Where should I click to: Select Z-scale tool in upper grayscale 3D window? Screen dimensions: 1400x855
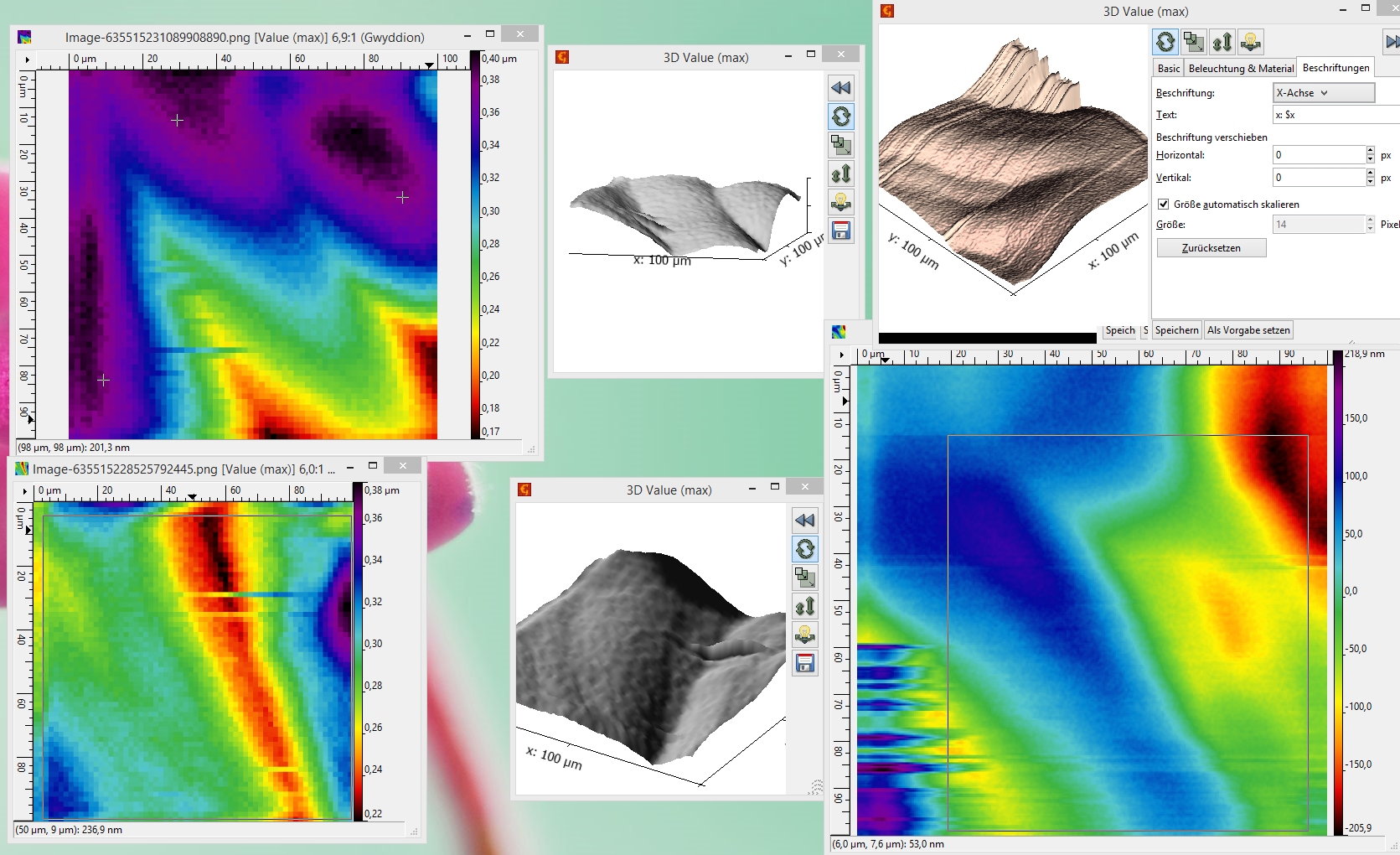click(x=841, y=174)
